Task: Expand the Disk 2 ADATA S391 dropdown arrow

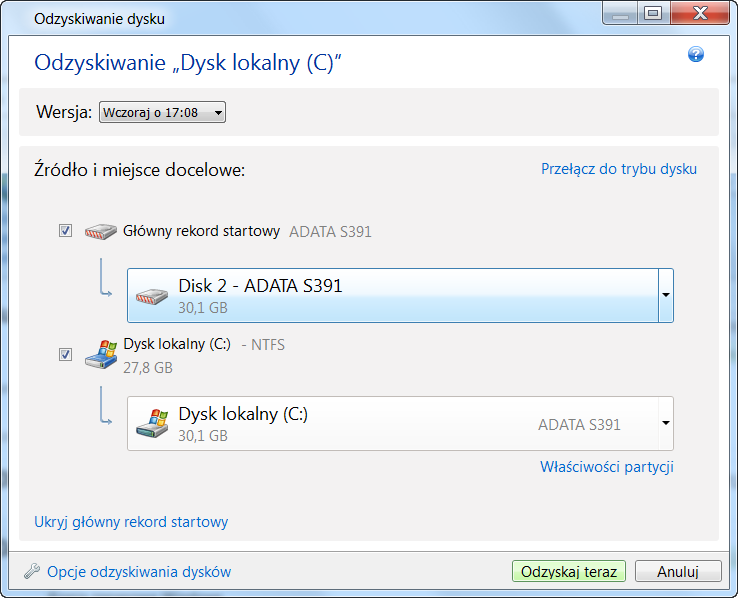Action: coord(665,295)
